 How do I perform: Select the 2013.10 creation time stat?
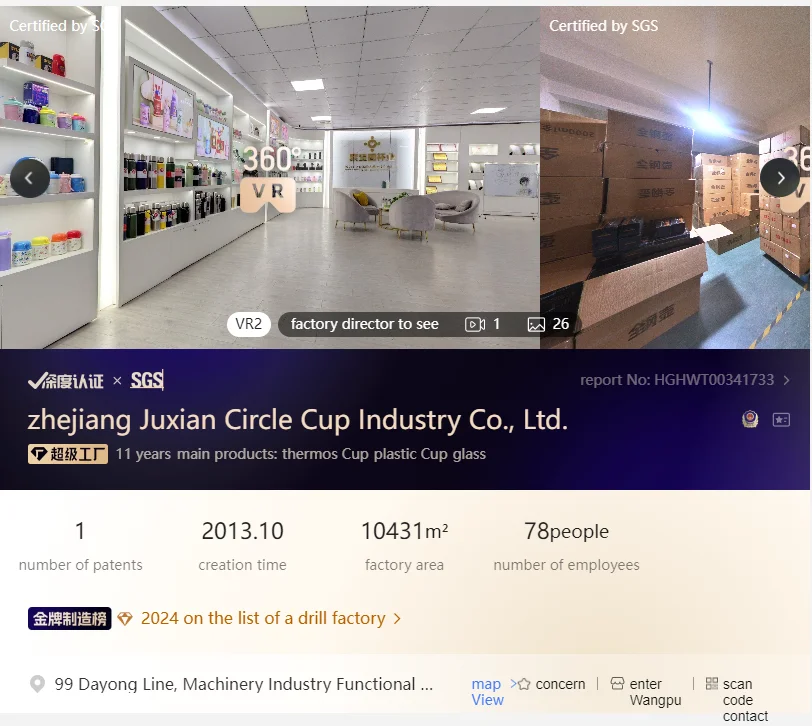pyautogui.click(x=242, y=547)
